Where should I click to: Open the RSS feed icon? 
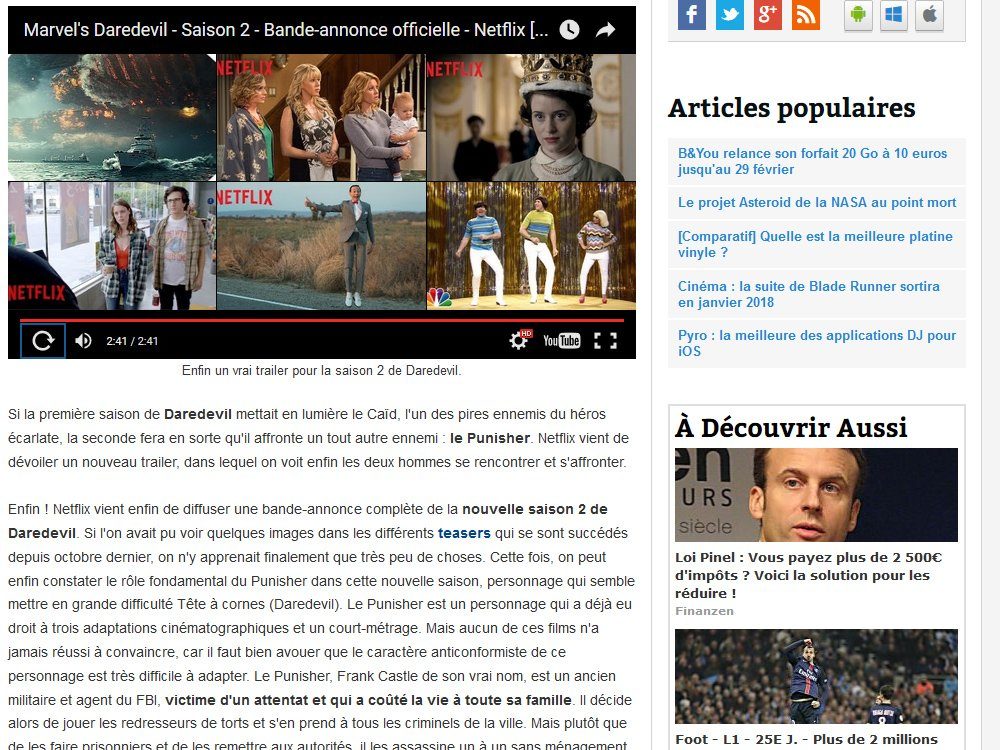tap(806, 14)
